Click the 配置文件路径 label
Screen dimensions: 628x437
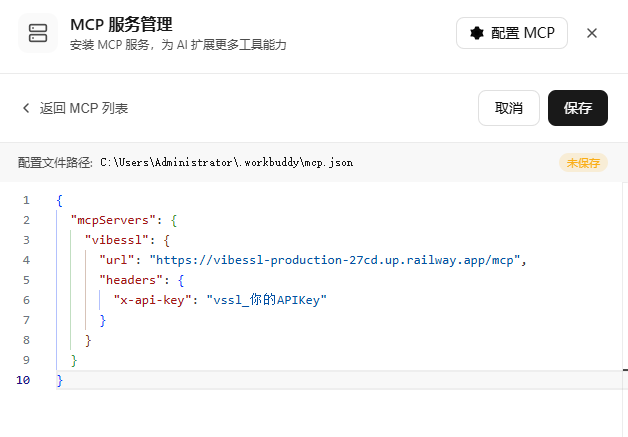(55, 163)
